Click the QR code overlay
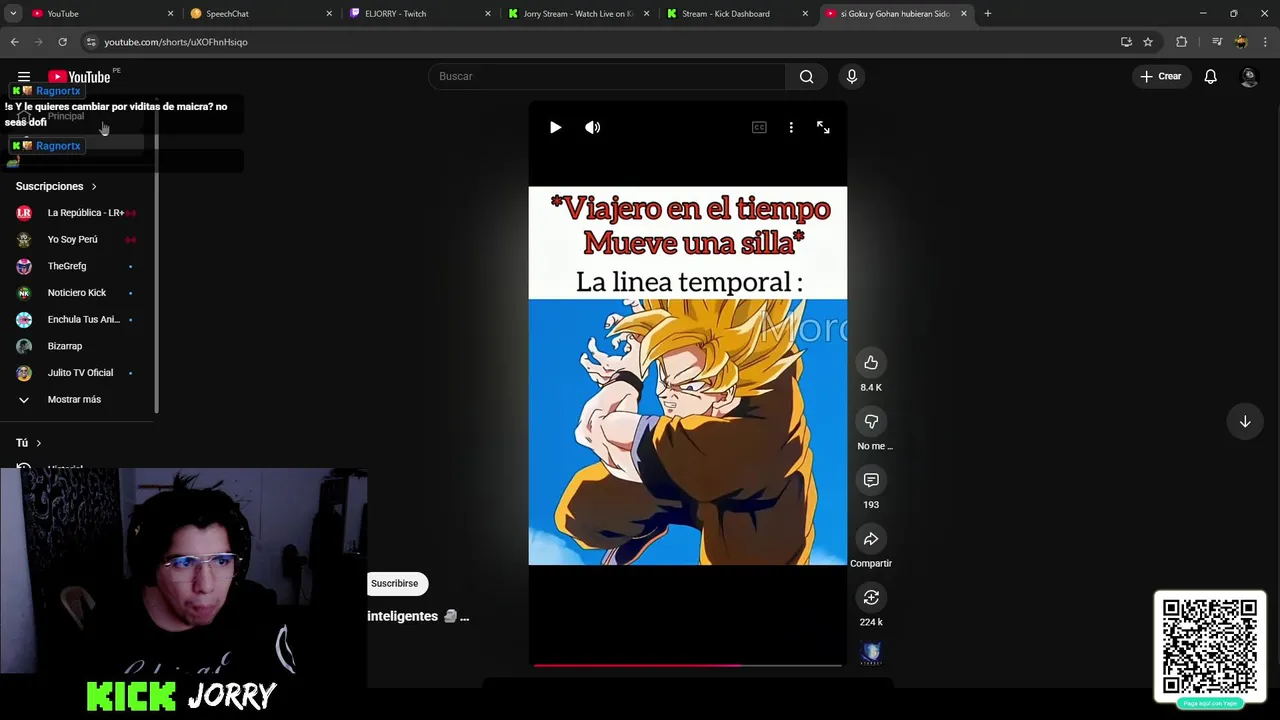1280x720 pixels. pos(1210,648)
